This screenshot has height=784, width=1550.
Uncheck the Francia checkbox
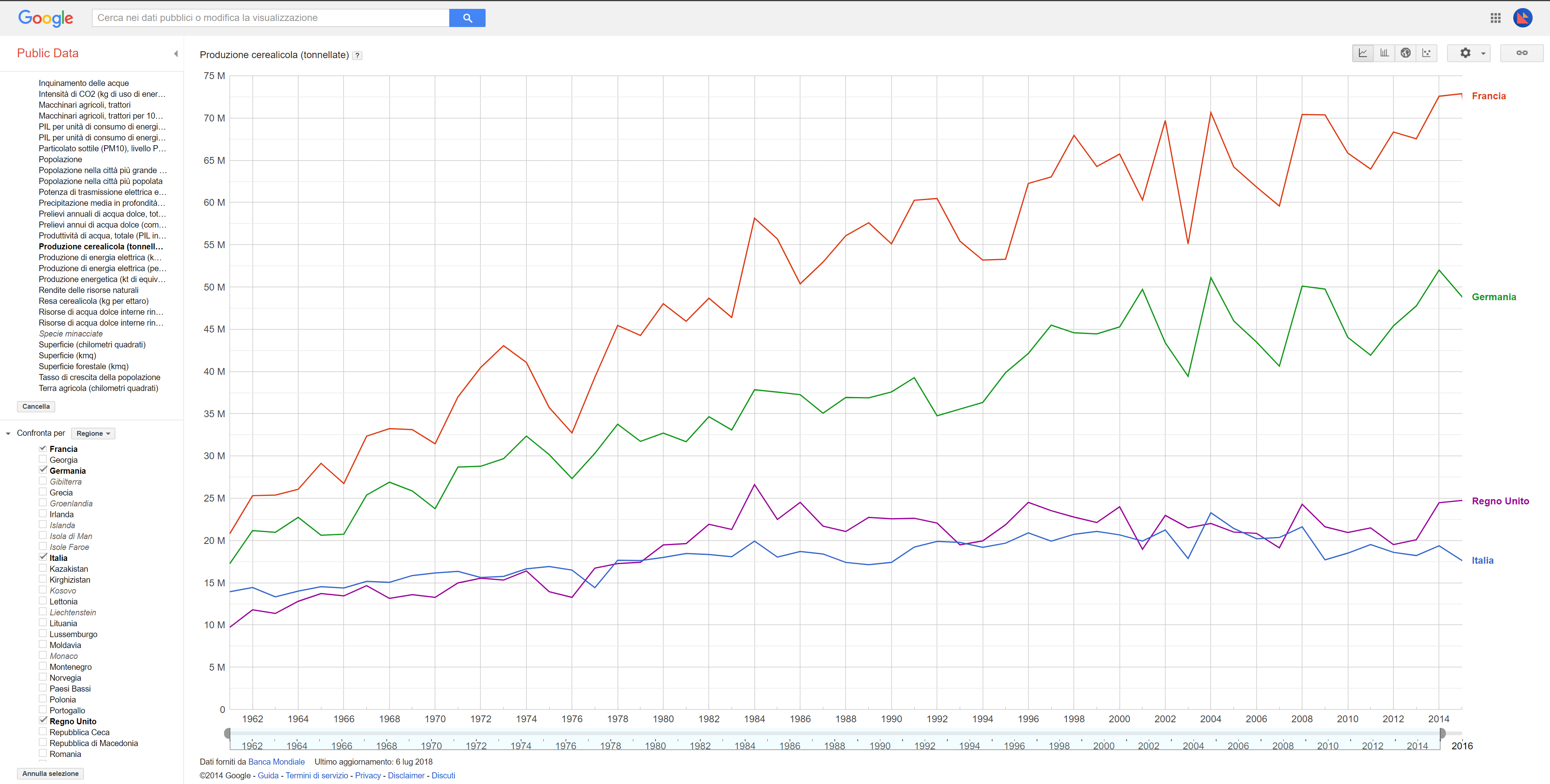click(x=43, y=448)
